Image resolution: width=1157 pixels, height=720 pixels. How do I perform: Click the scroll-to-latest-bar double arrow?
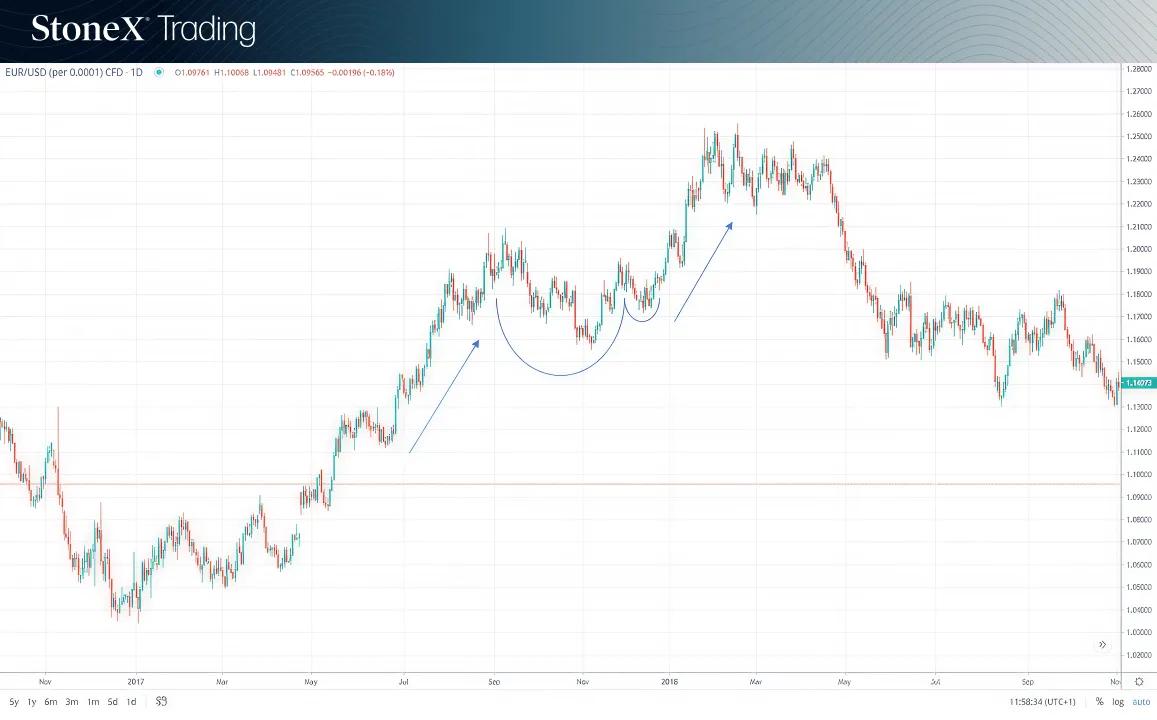(1102, 645)
